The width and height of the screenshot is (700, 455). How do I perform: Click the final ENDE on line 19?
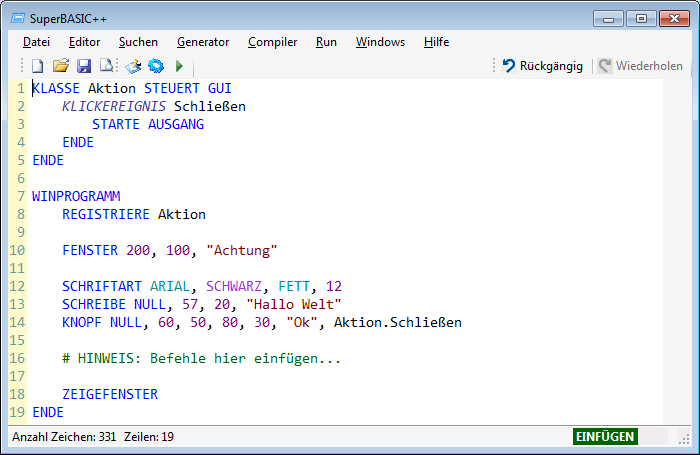tap(48, 412)
